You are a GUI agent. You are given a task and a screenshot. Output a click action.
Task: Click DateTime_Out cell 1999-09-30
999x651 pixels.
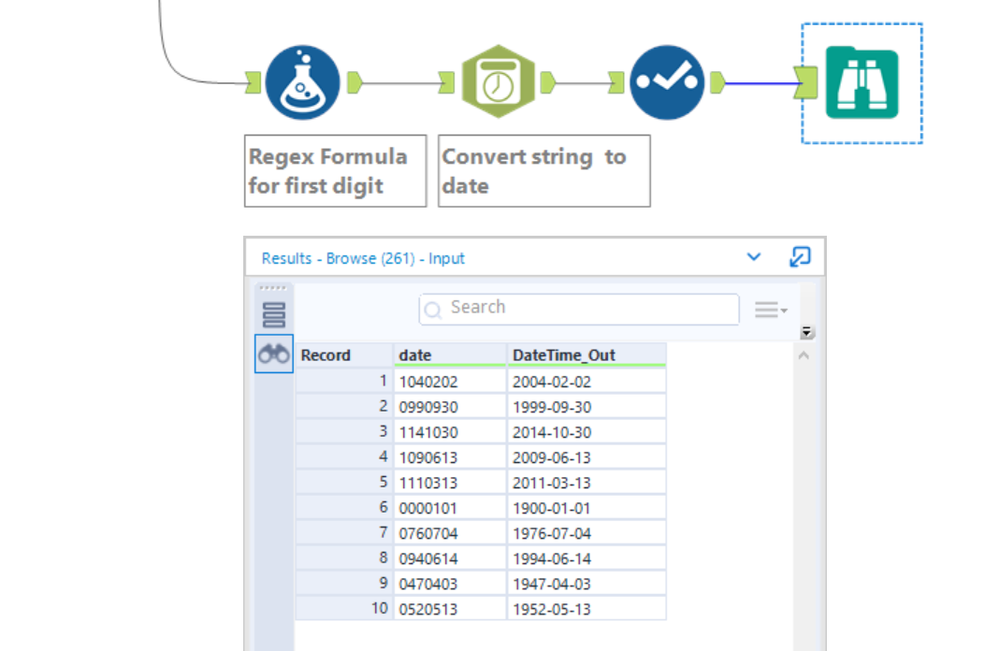(x=587, y=406)
